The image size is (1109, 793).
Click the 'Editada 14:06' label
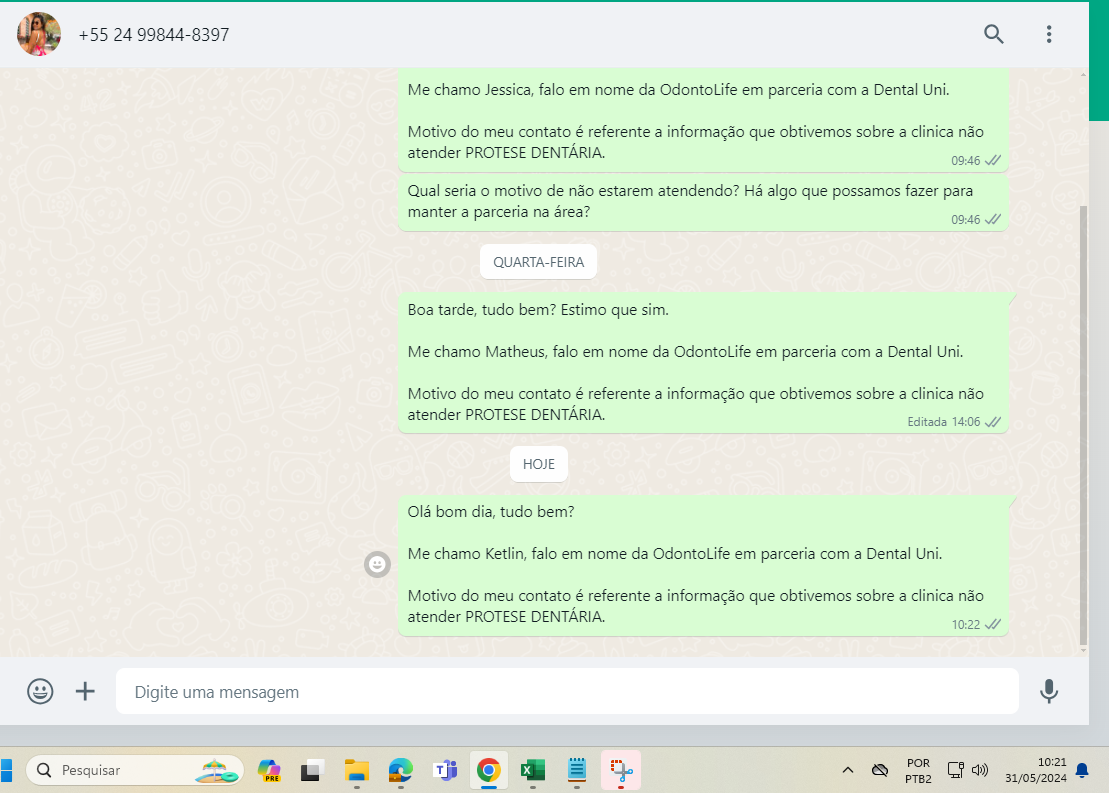click(x=943, y=422)
